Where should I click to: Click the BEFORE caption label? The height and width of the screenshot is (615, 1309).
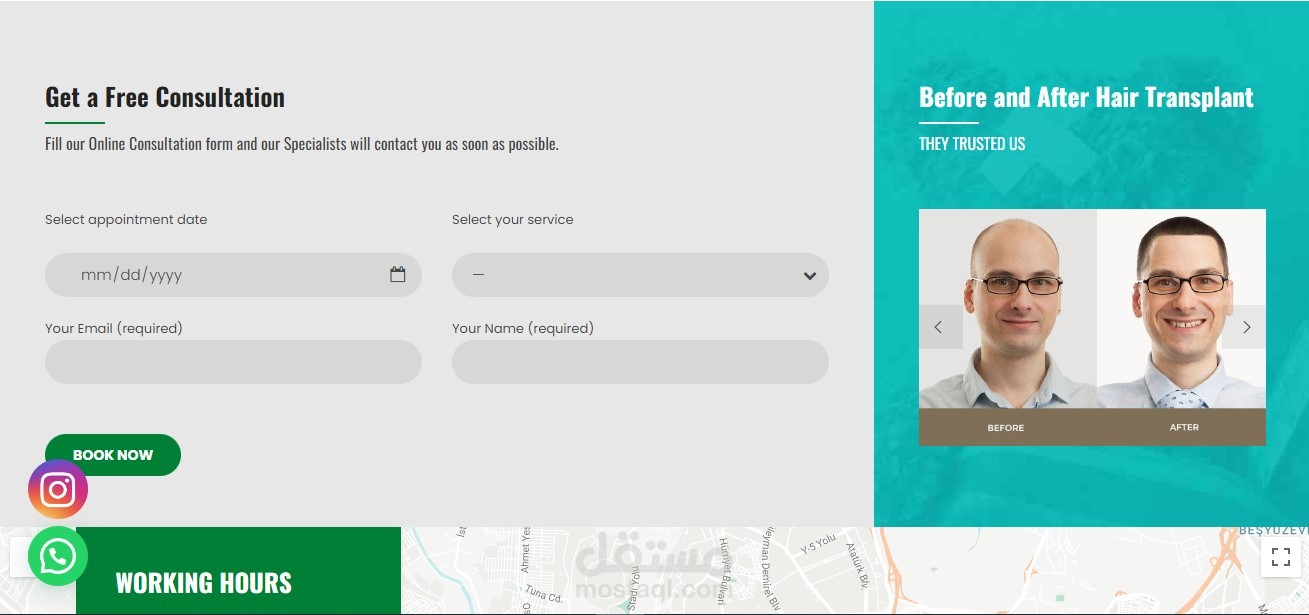click(1006, 427)
